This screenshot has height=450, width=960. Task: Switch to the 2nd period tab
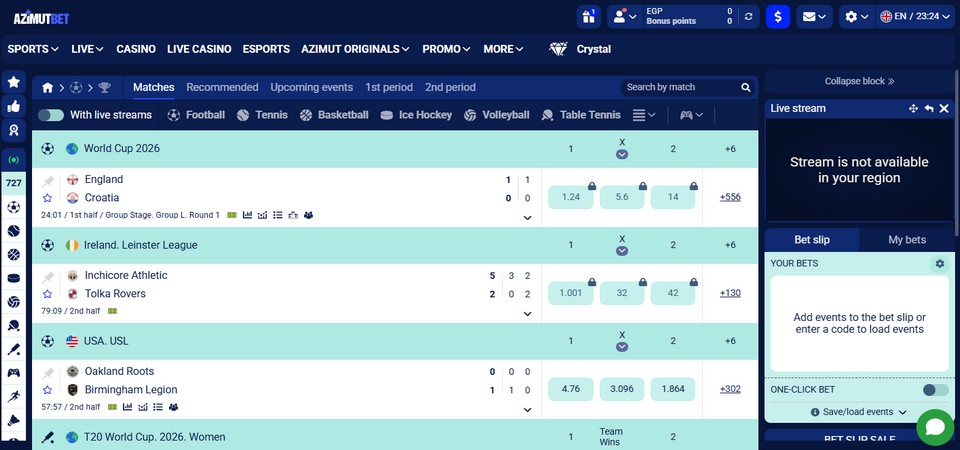pyautogui.click(x=450, y=88)
